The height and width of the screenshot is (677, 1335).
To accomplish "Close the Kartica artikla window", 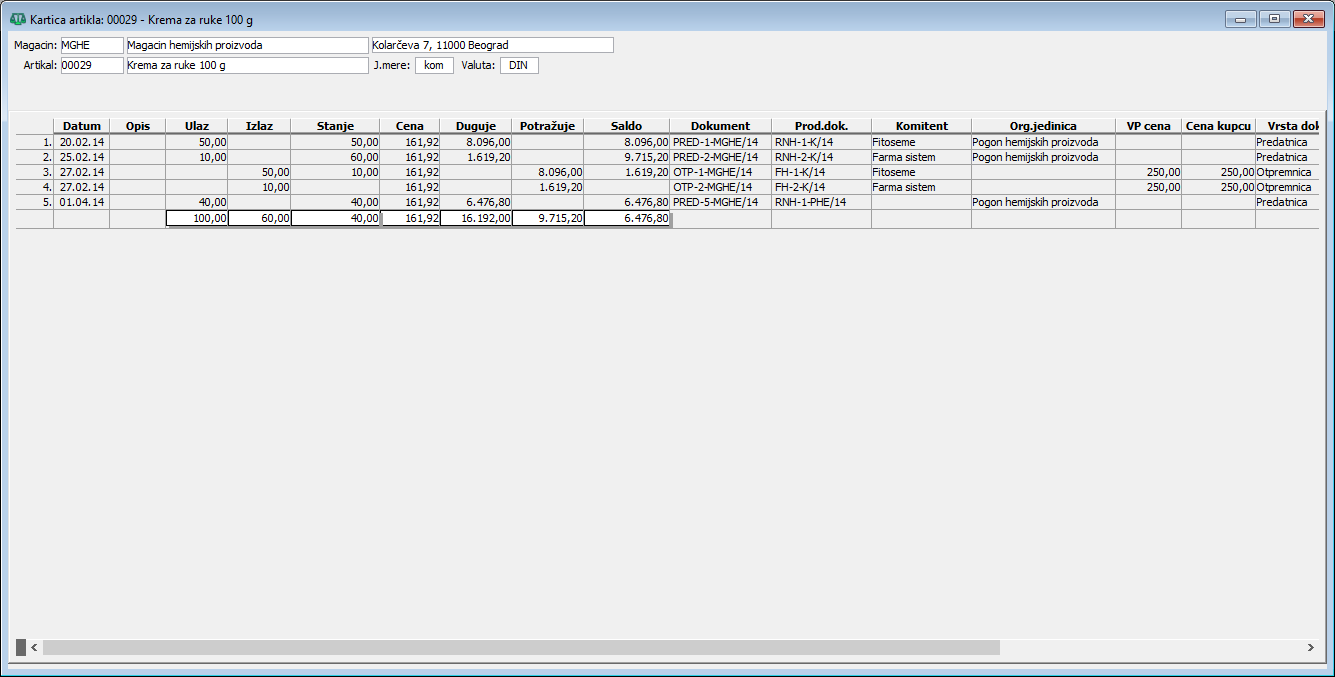I will (x=1306, y=19).
